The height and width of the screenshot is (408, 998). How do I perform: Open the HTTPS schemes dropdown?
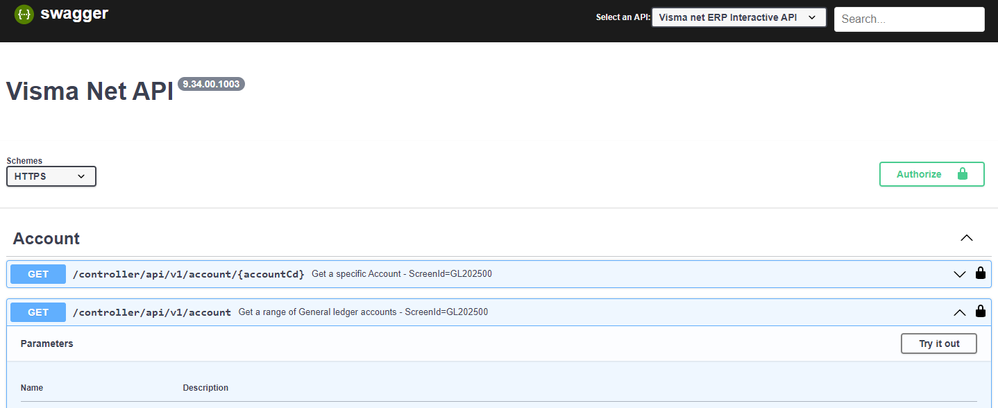pyautogui.click(x=51, y=176)
